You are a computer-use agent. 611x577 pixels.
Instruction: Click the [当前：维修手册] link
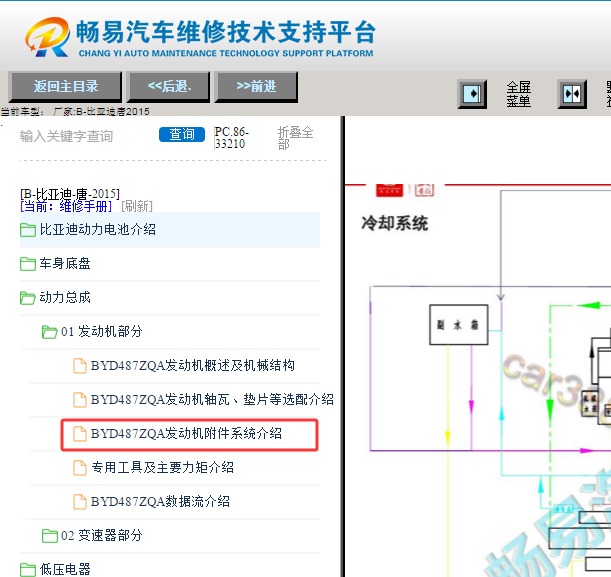[x=66, y=206]
